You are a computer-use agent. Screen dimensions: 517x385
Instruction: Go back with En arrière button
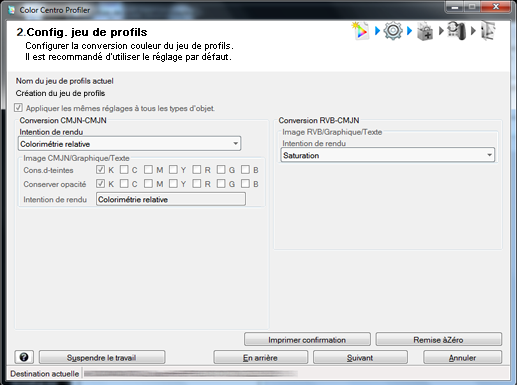[261, 357]
